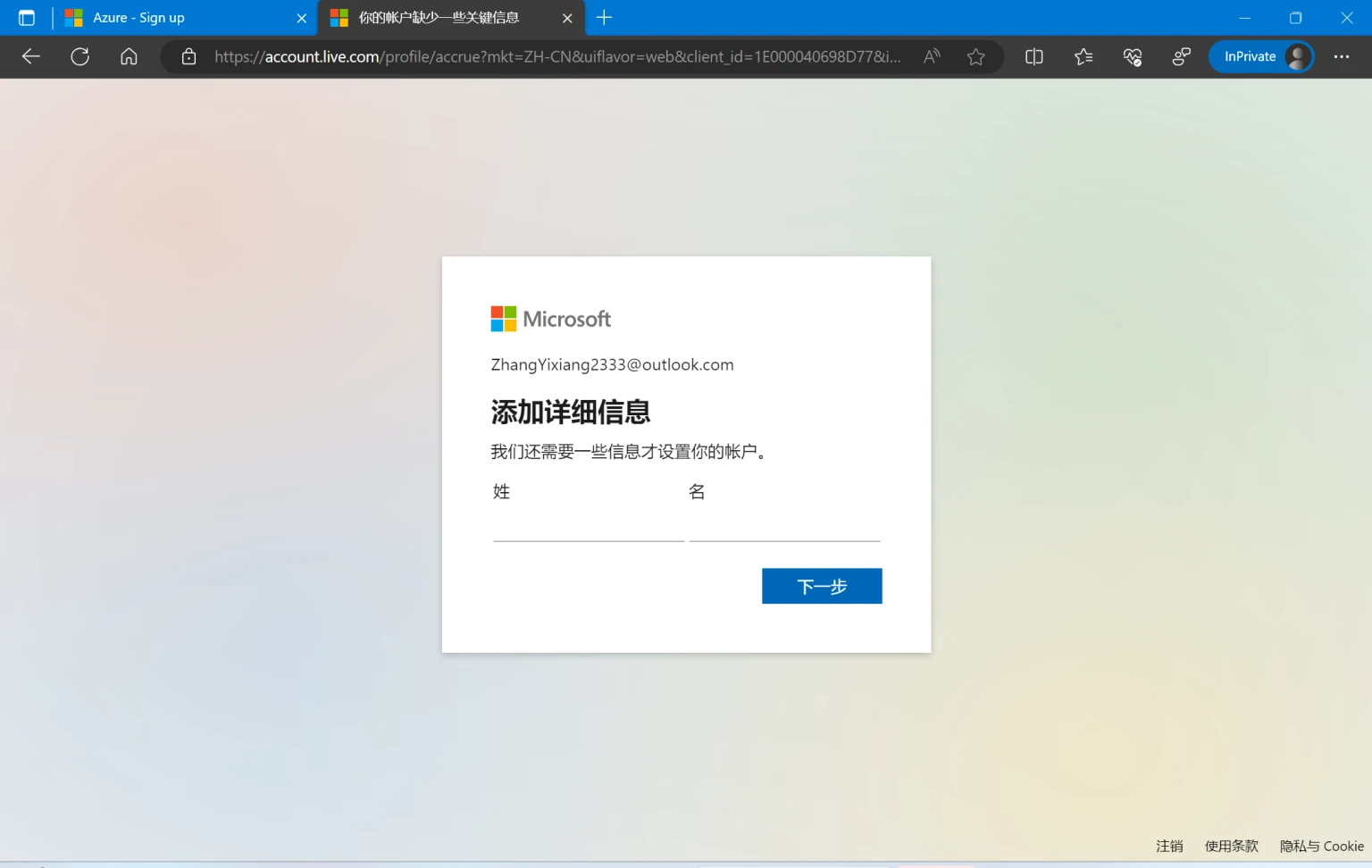Open the browser home page
The height and width of the screenshot is (868, 1372).
click(x=129, y=56)
